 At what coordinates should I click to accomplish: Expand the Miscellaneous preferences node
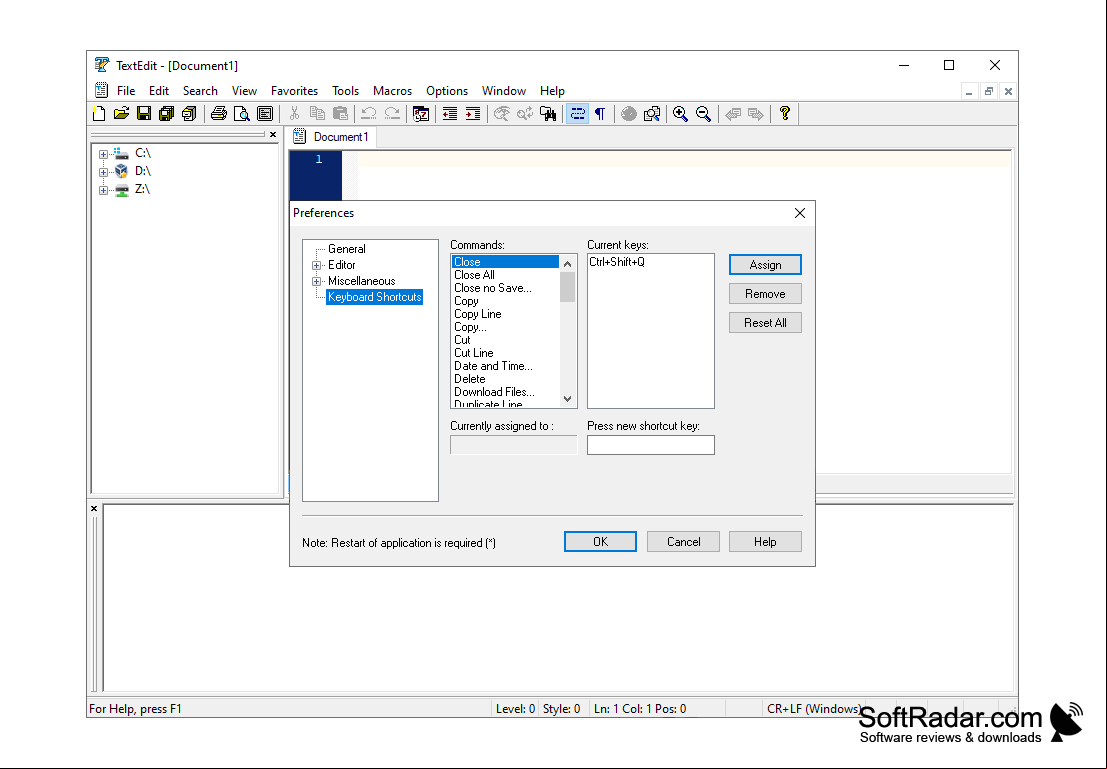coord(316,282)
